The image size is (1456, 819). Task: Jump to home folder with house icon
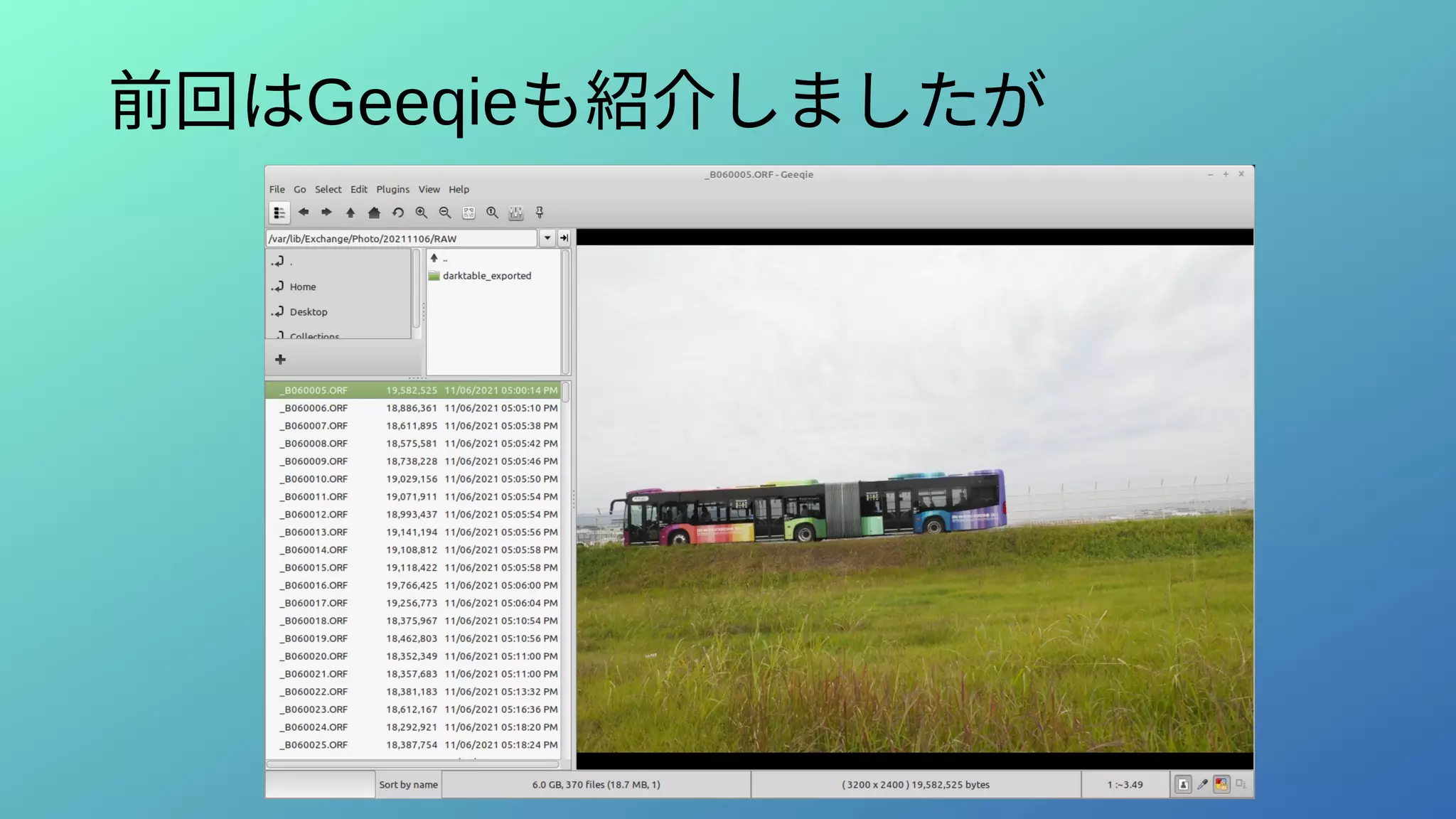tap(374, 213)
